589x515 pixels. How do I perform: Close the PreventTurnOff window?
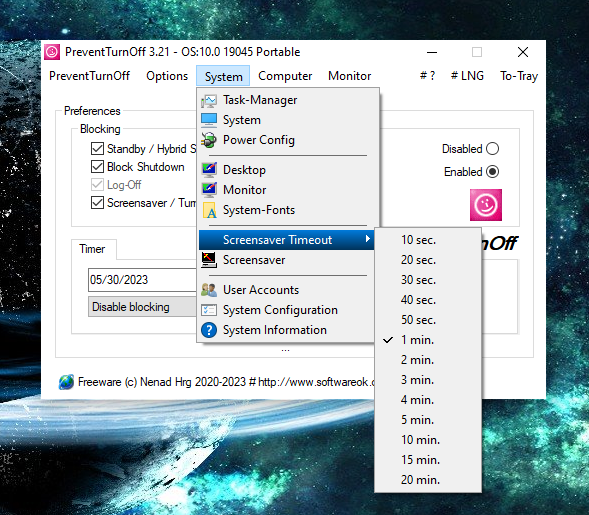(x=523, y=52)
